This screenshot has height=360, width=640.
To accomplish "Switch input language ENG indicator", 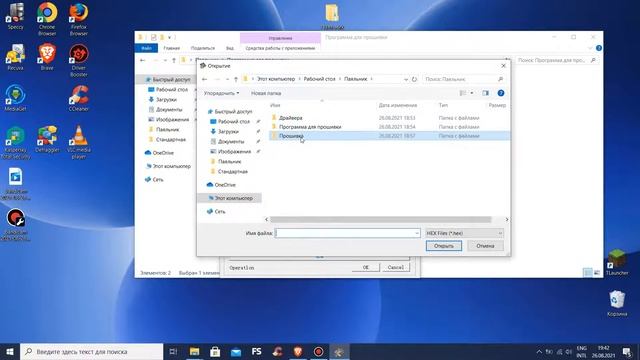I will [582, 348].
